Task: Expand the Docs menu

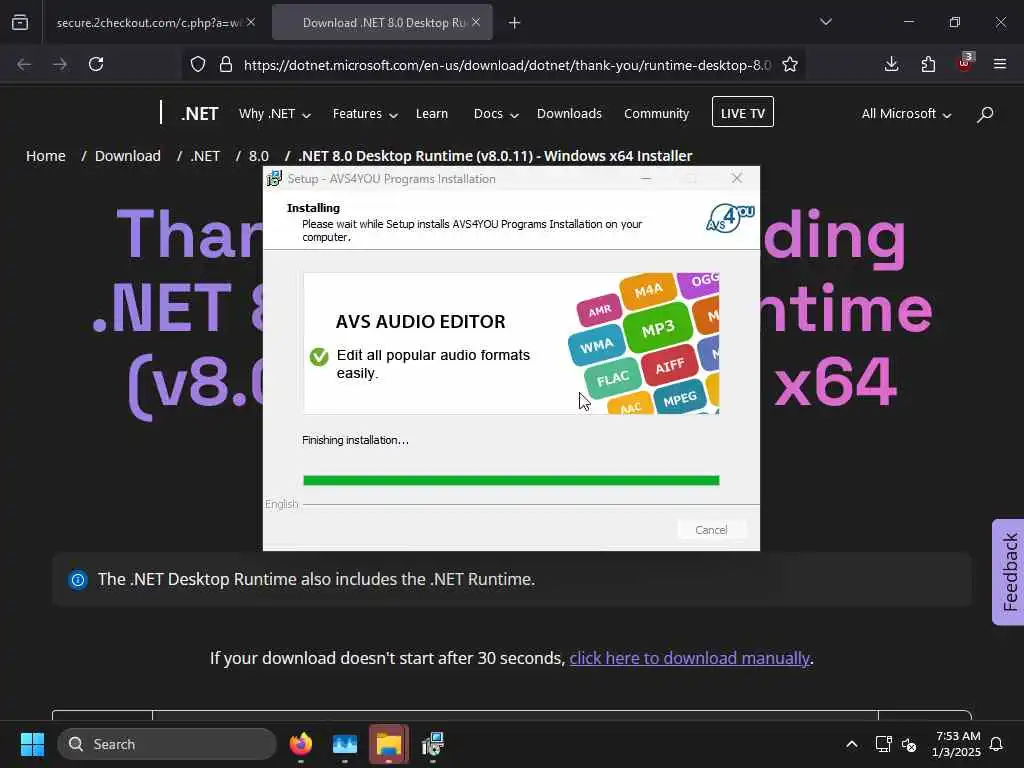Action: coord(496,114)
